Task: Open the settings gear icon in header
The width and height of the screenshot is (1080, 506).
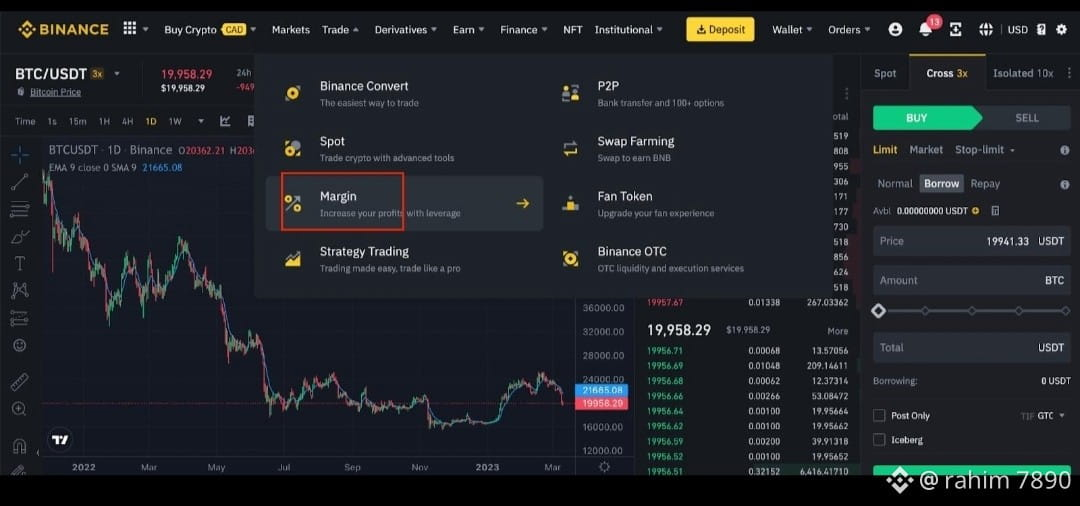Action: click(x=1061, y=30)
